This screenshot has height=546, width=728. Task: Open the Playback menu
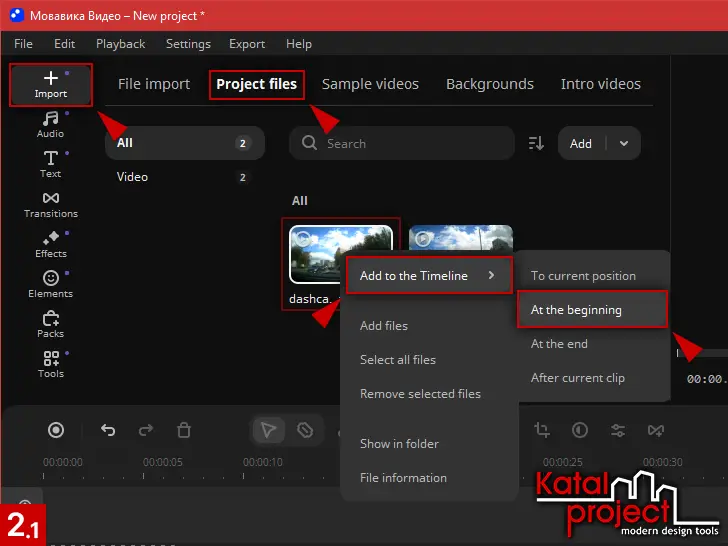click(120, 44)
